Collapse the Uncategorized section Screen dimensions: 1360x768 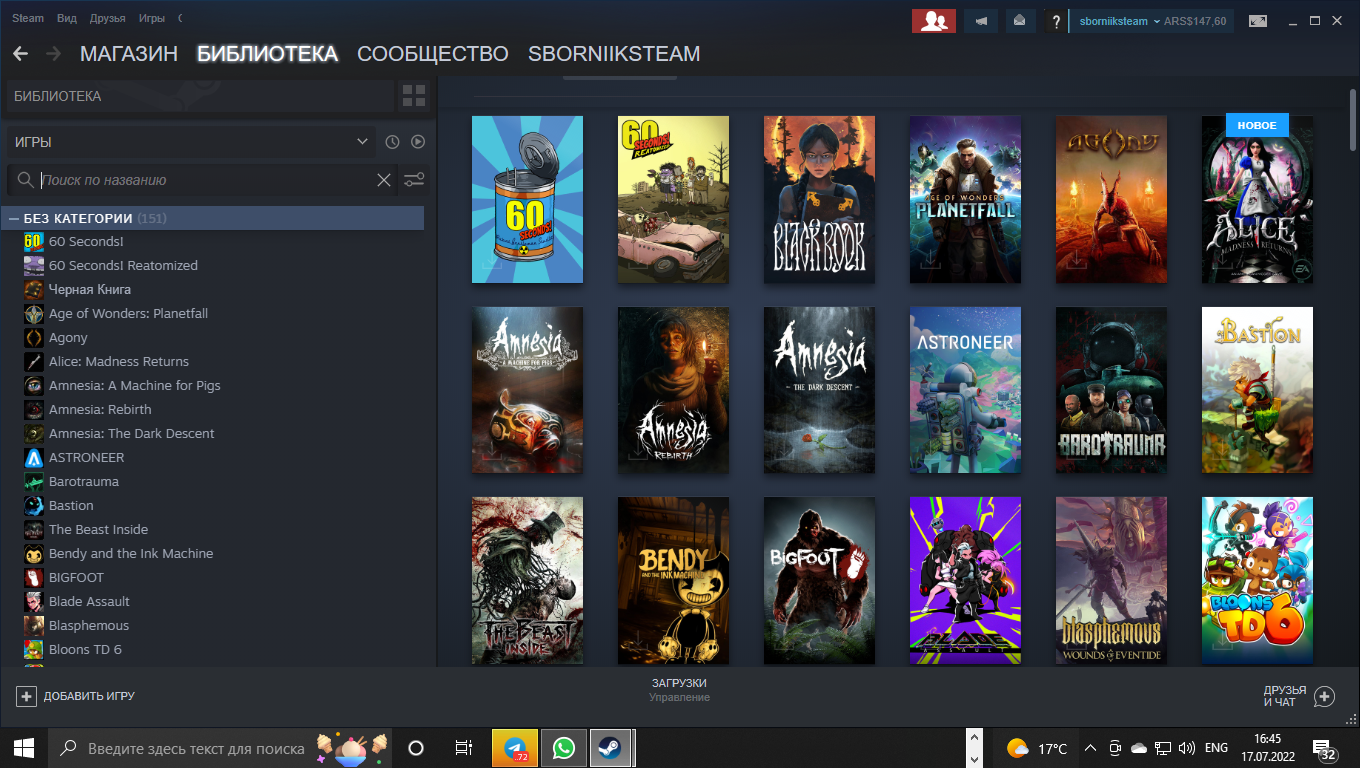pyautogui.click(x=14, y=218)
